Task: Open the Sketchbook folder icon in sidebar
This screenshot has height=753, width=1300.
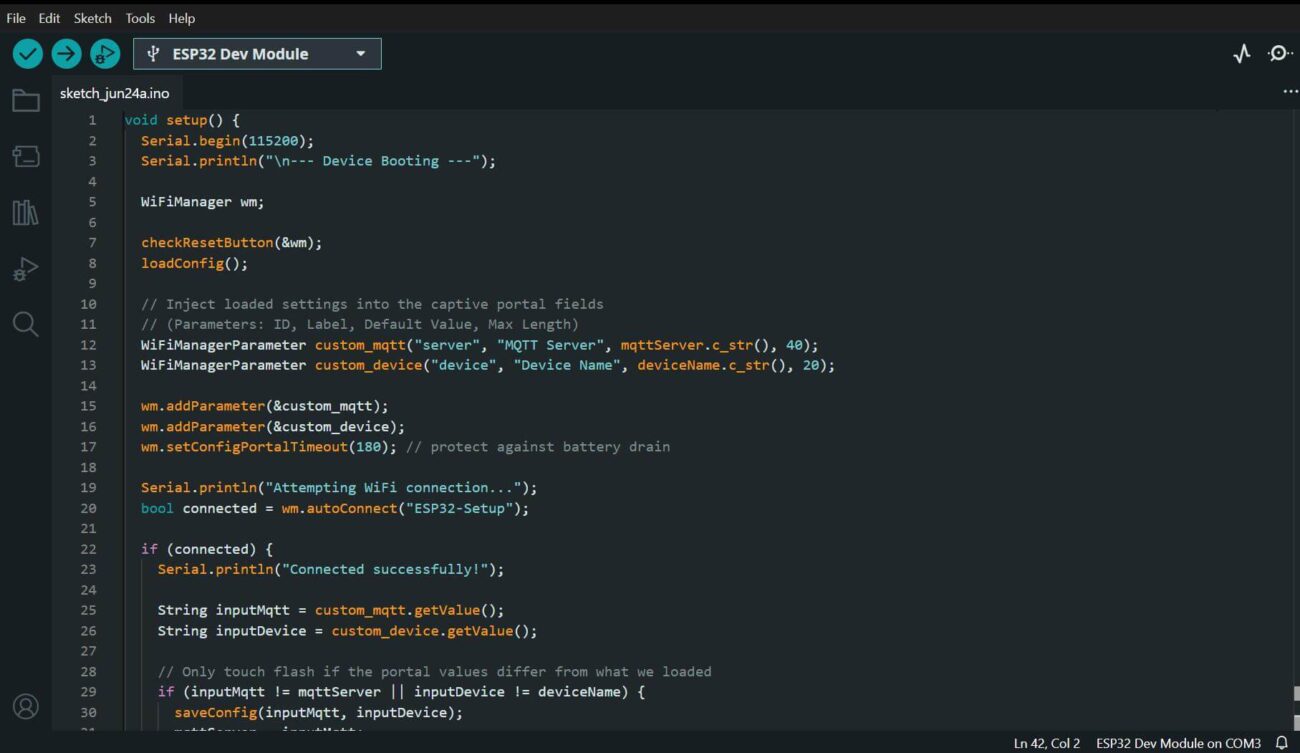Action: [26, 100]
